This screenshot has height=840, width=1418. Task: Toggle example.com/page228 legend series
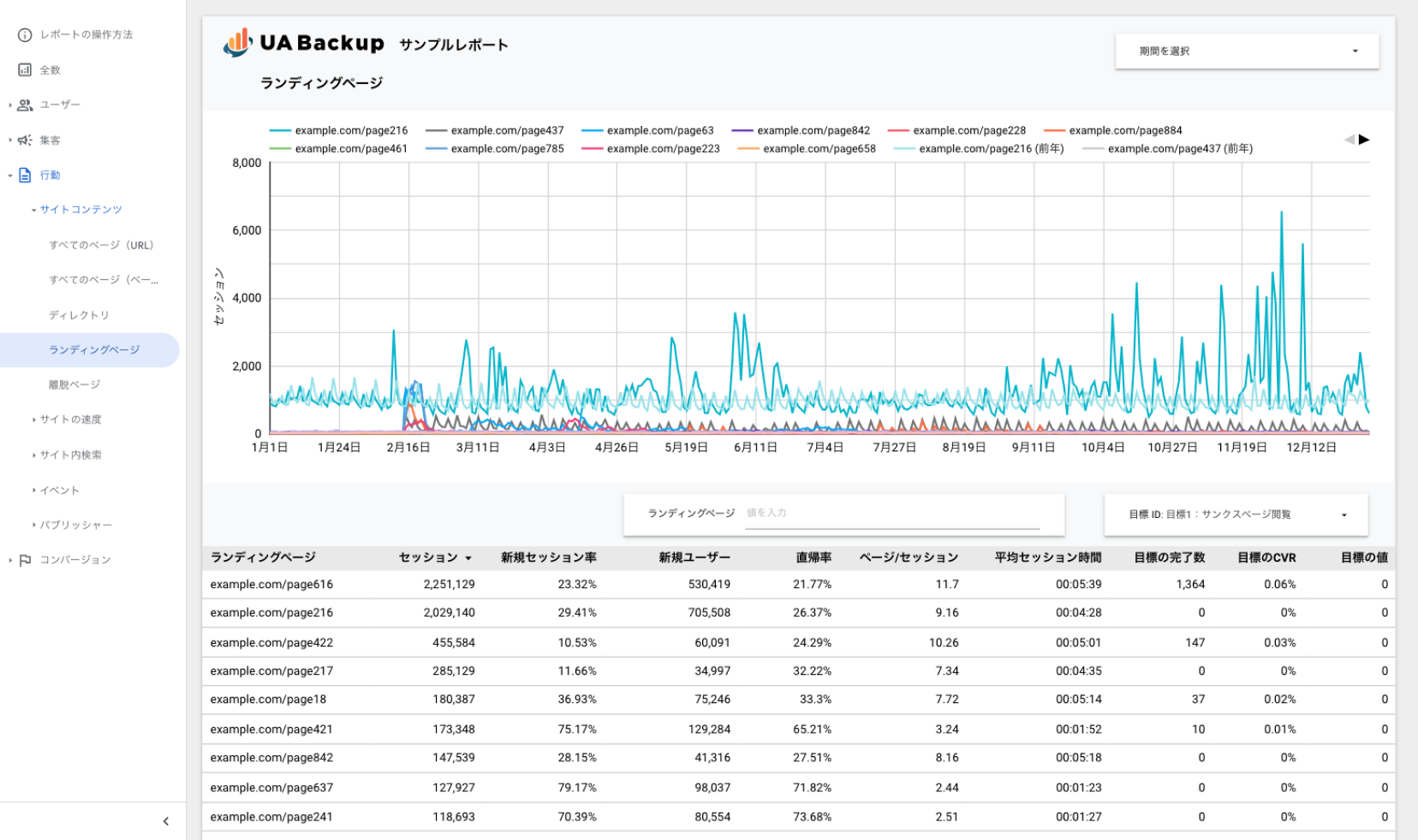[x=956, y=131]
